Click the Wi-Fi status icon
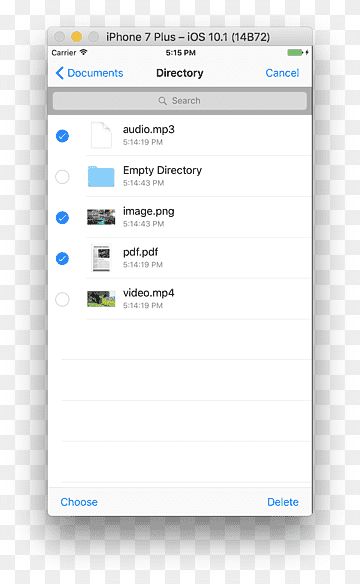Screen dimensions: 360x584 (83, 52)
